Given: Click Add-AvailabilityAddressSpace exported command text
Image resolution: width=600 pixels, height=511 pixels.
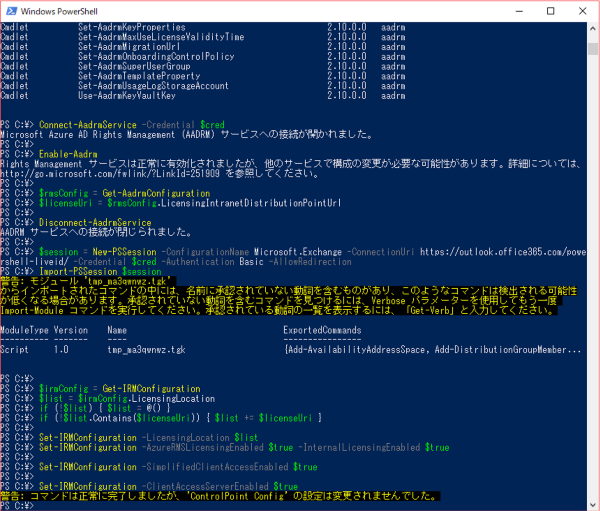Looking at the screenshot, I should tap(356, 350).
